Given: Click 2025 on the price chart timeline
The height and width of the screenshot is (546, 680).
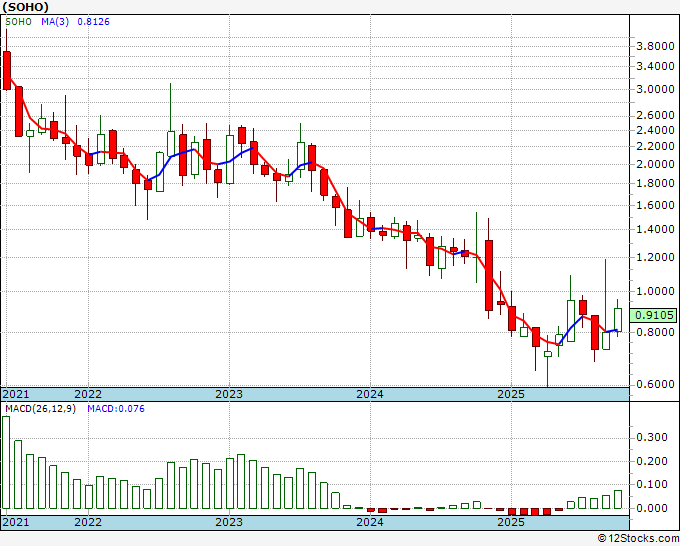Looking at the screenshot, I should pyautogui.click(x=511, y=394).
